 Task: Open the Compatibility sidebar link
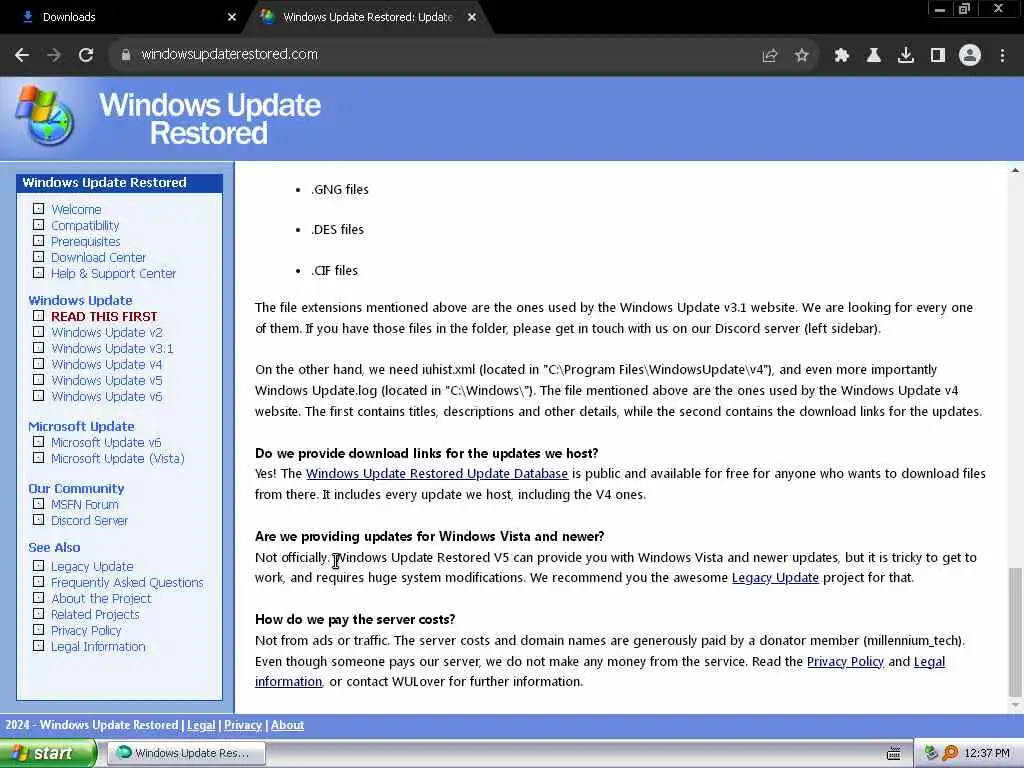pos(85,225)
